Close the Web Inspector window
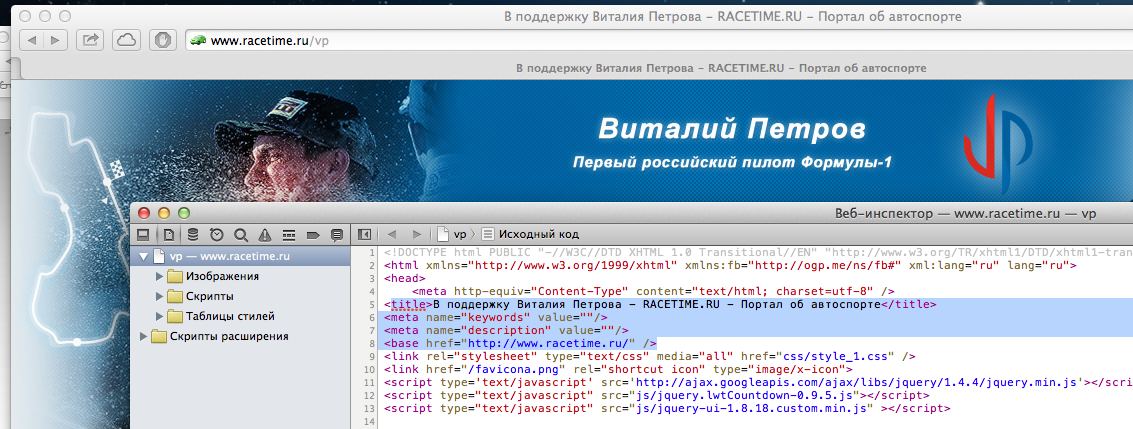 [143, 213]
